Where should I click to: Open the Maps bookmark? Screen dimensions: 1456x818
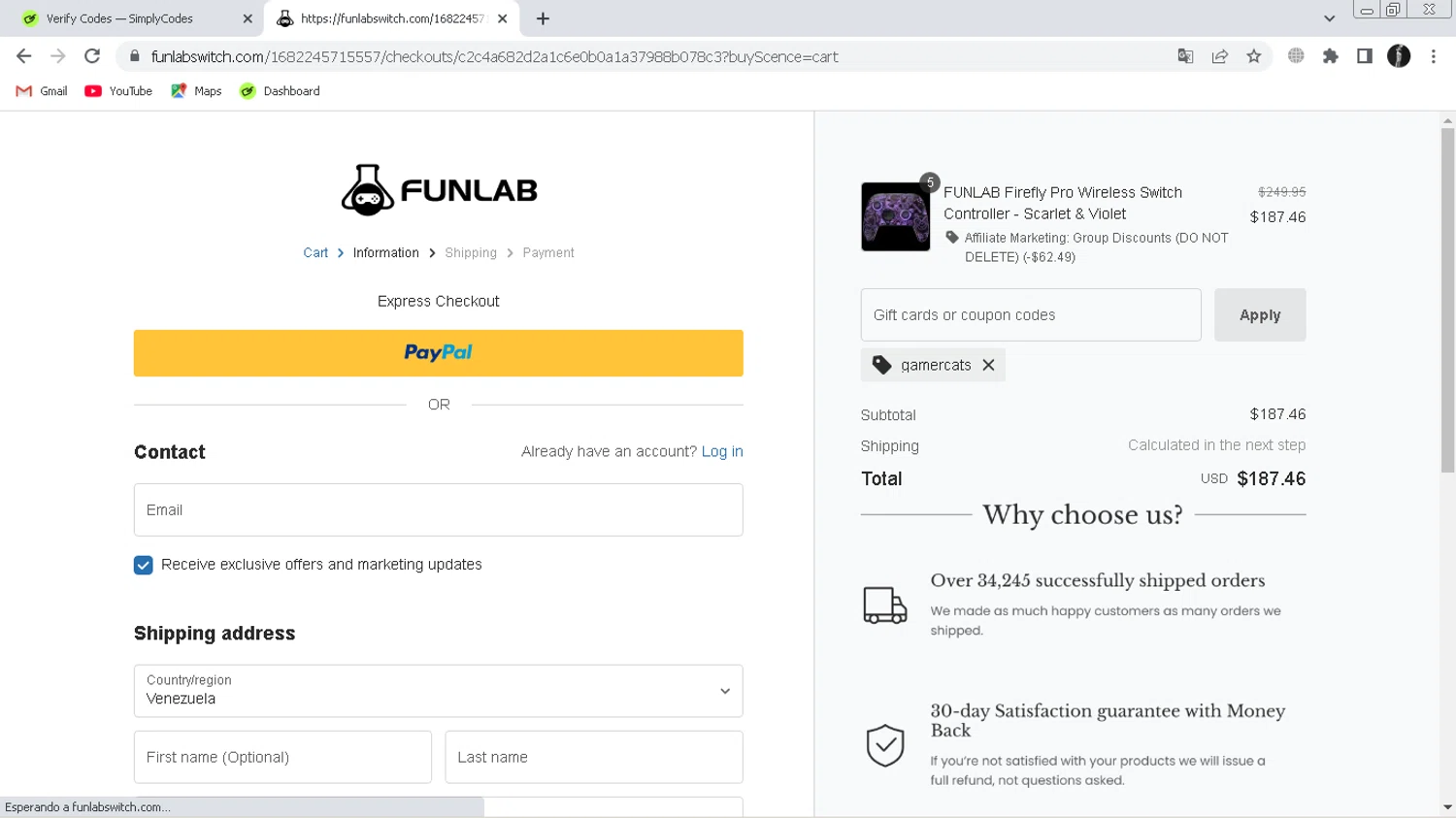pyautogui.click(x=196, y=91)
